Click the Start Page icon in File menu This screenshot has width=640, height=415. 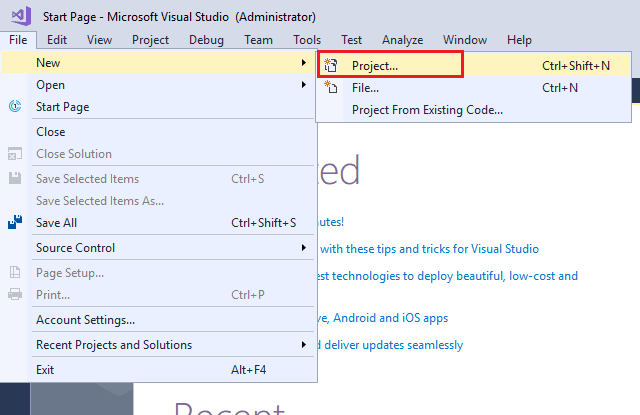(x=15, y=107)
